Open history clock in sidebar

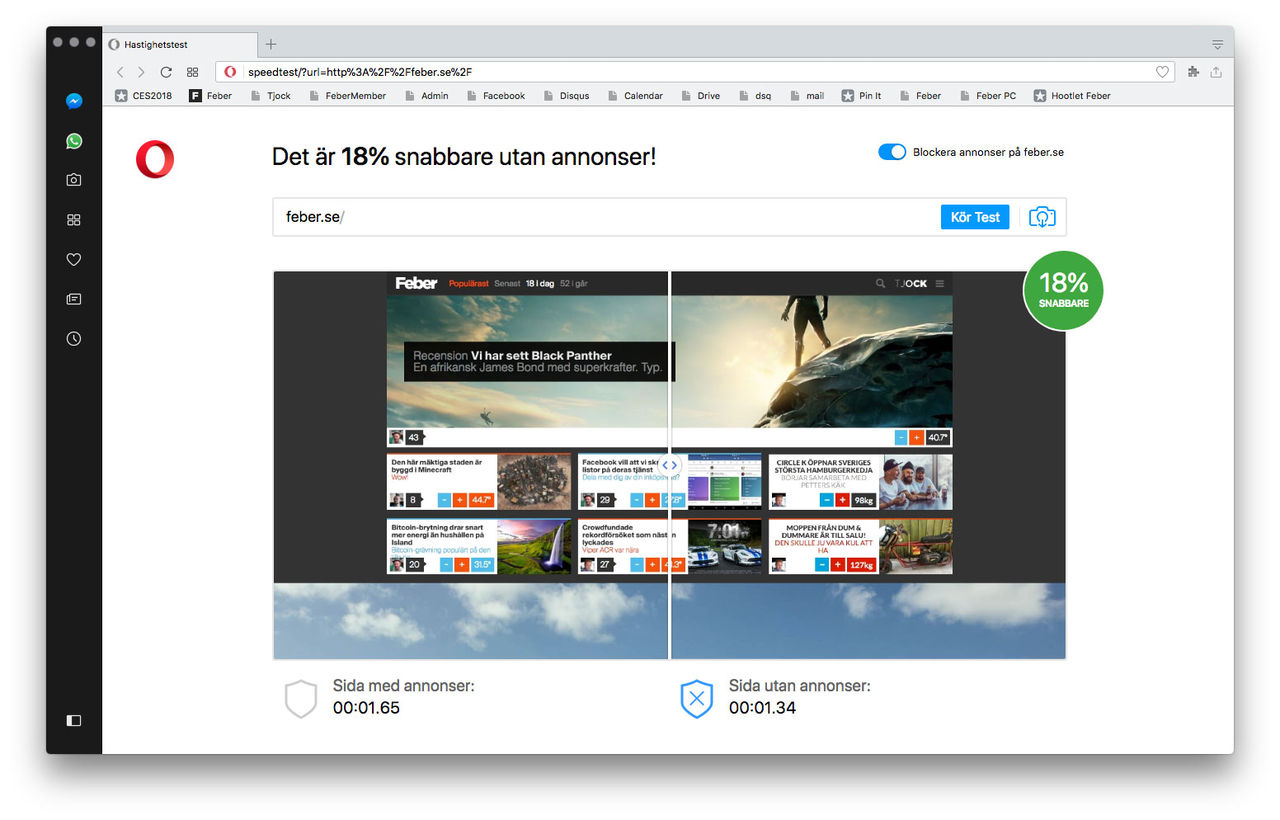(74, 339)
